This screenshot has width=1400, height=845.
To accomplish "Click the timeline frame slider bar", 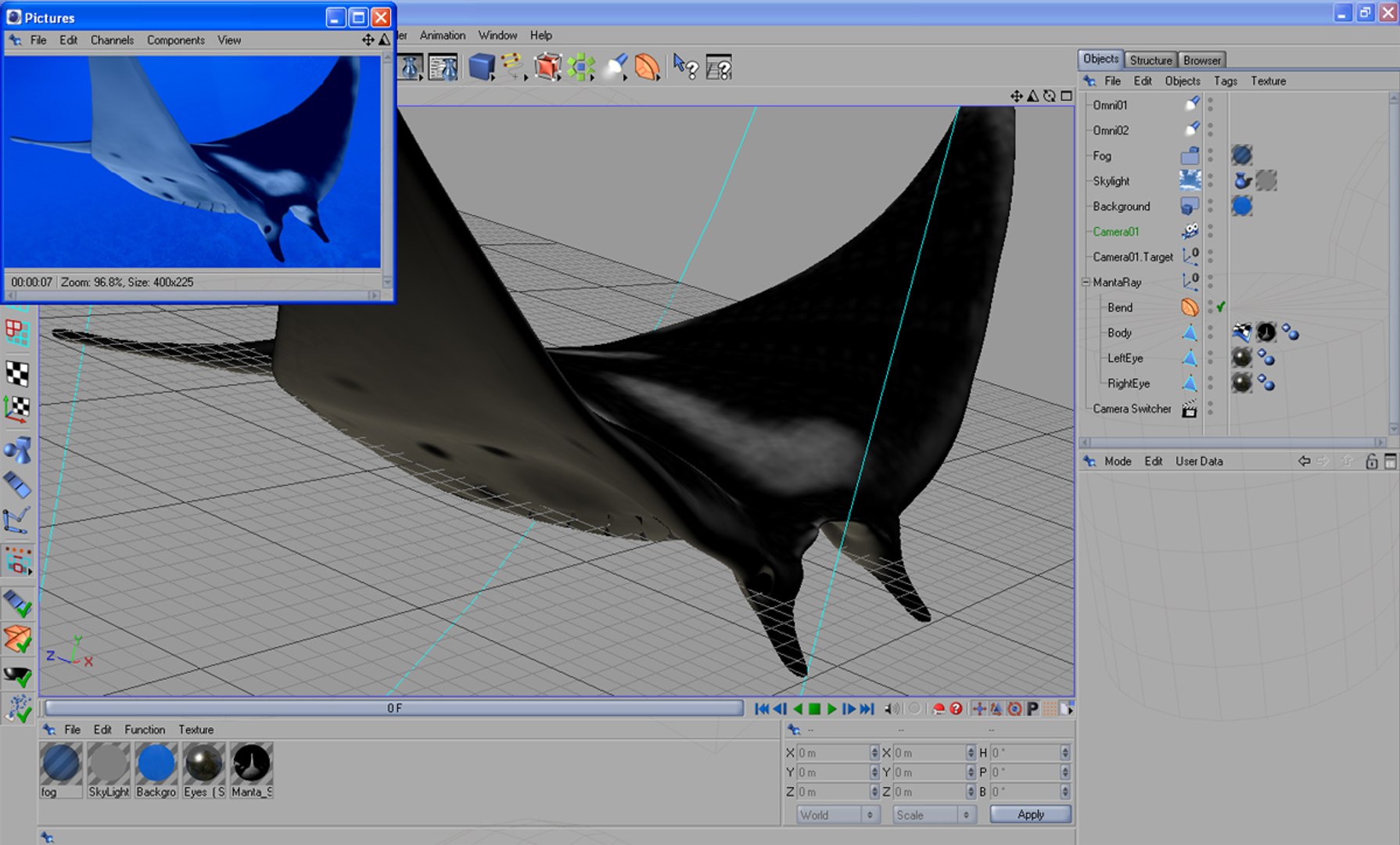I will click(393, 708).
